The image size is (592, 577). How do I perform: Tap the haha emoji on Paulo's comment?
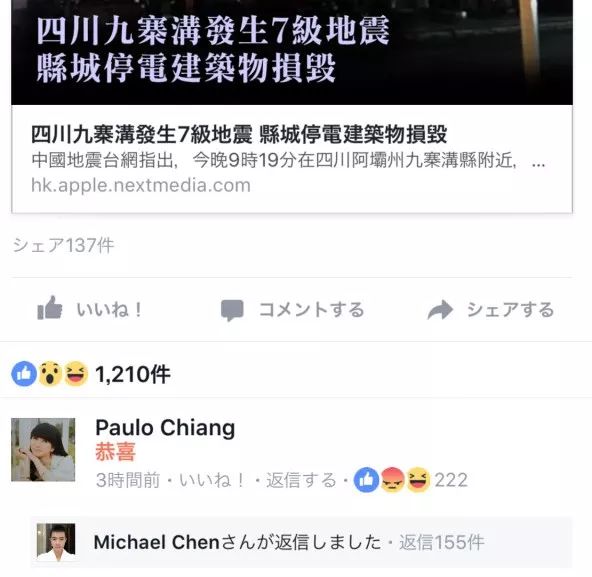418,480
